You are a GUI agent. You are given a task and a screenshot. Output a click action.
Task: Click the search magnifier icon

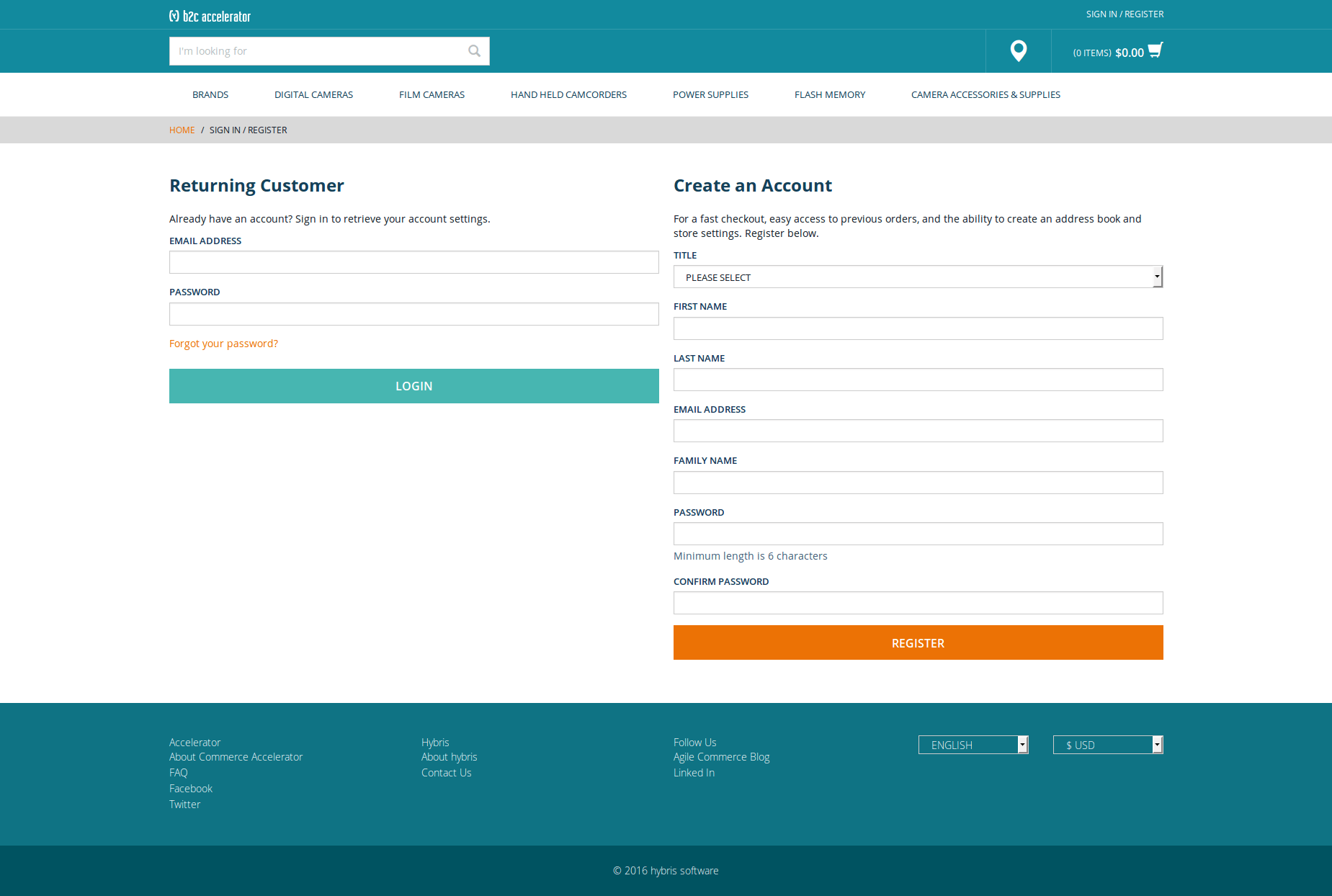tap(474, 50)
